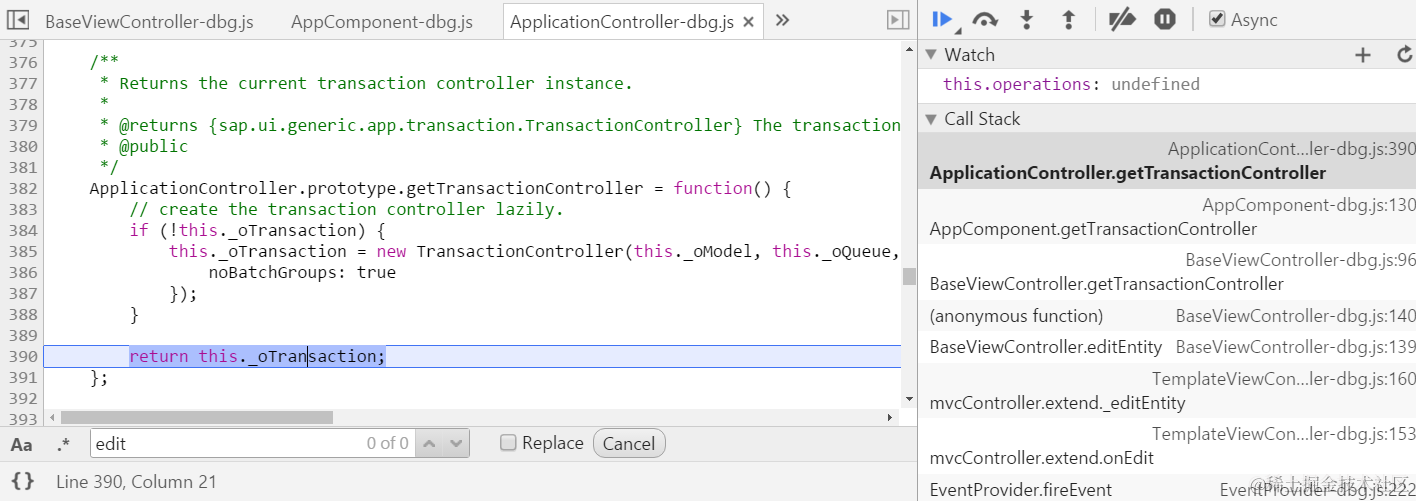Open BaseViewController-dbg.js:96 source link
This screenshot has width=1416, height=501.
click(x=1301, y=260)
